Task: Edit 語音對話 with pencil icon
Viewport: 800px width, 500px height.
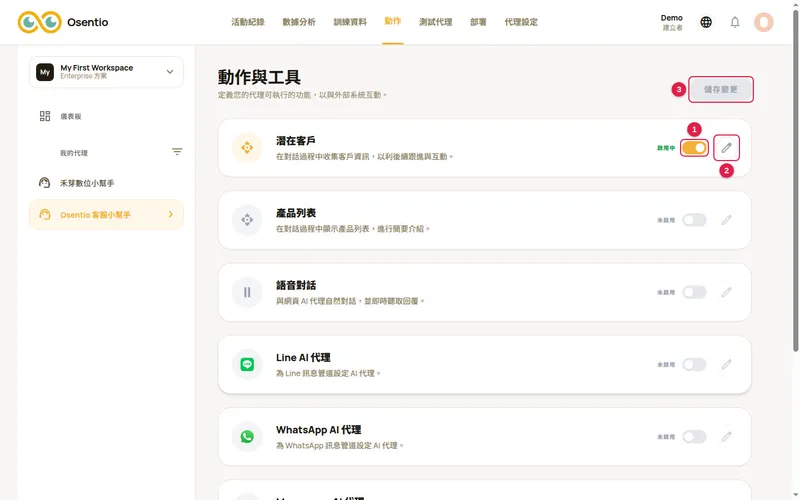Action: 727,292
